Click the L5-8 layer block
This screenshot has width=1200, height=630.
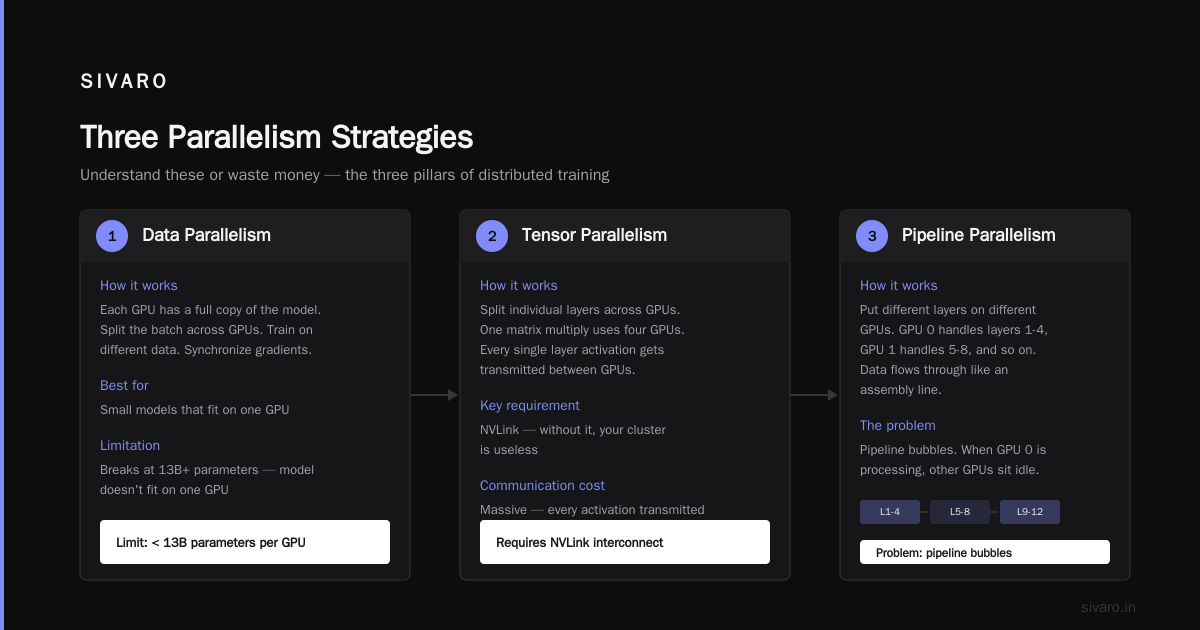click(x=960, y=512)
